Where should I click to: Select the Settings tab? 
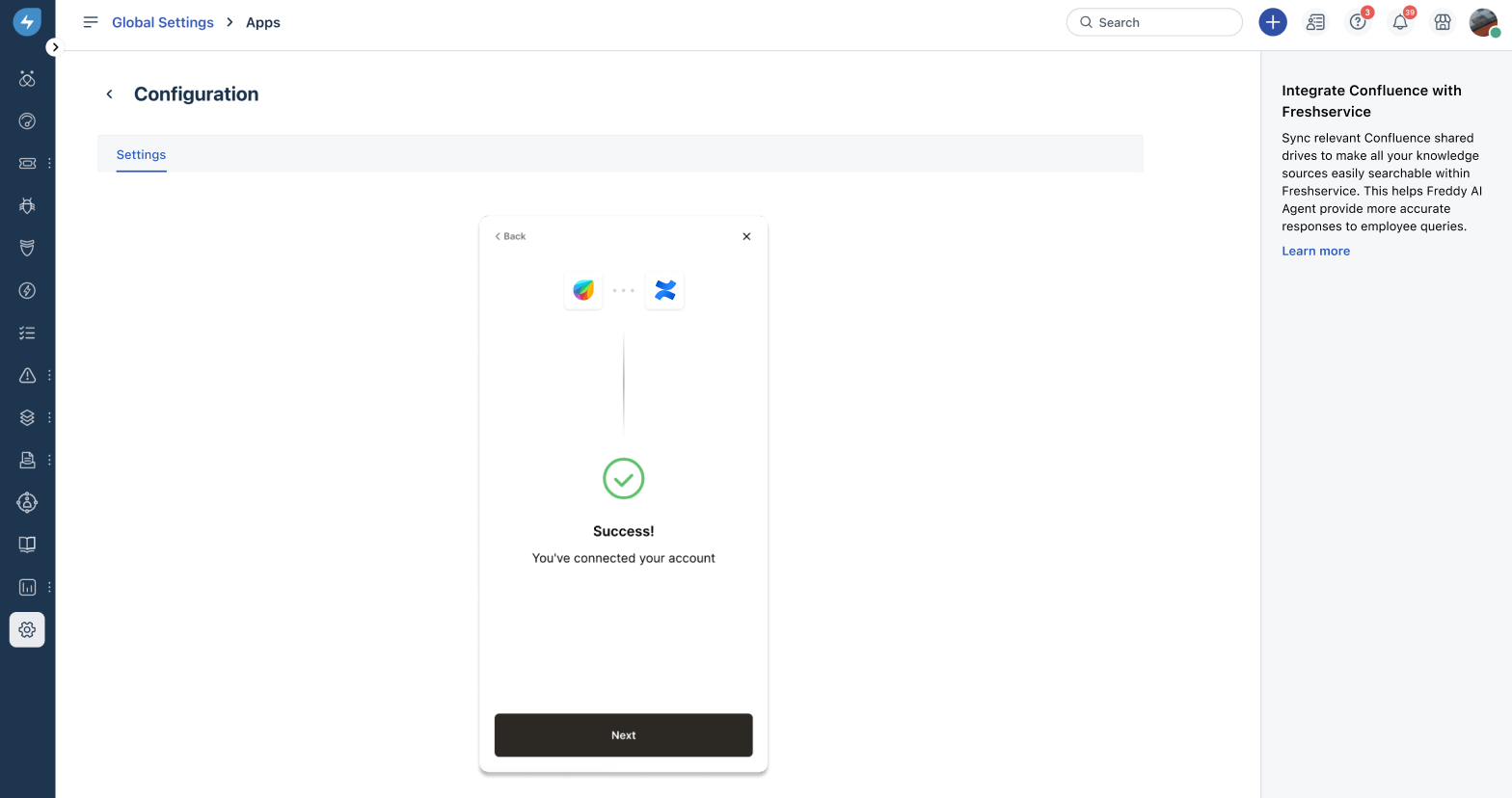[x=141, y=154]
